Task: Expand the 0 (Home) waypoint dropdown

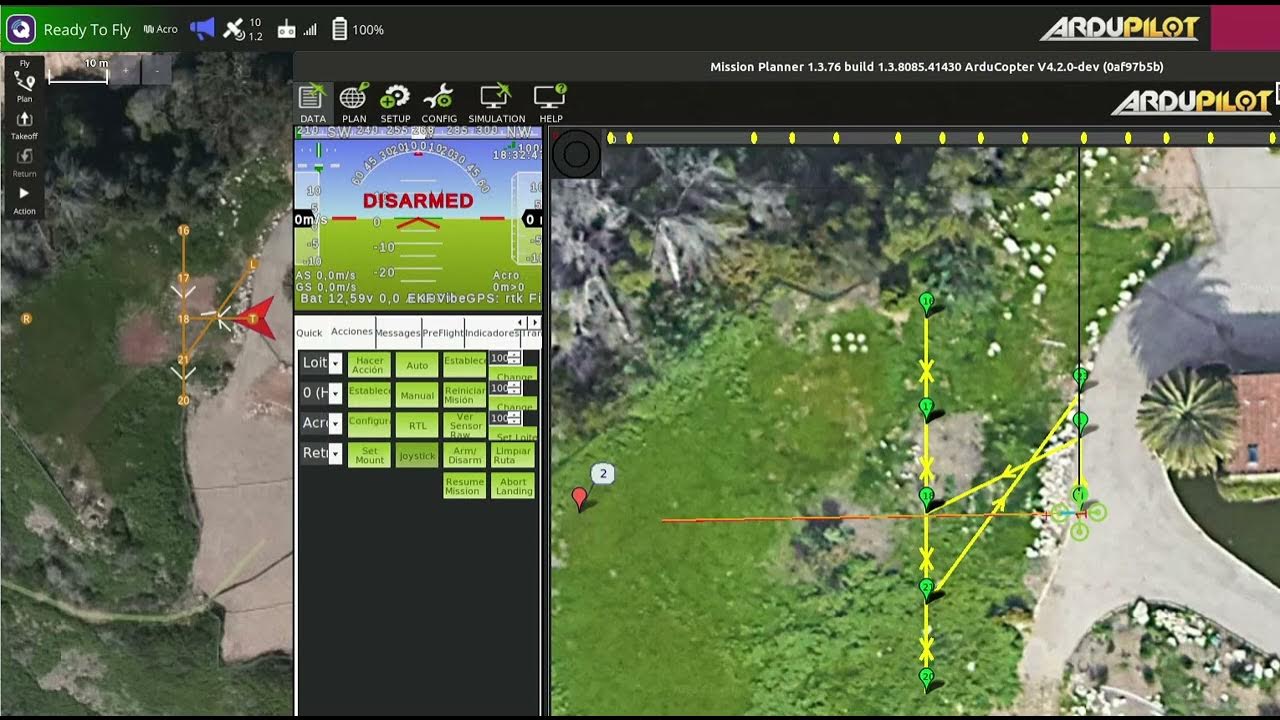Action: pos(335,393)
